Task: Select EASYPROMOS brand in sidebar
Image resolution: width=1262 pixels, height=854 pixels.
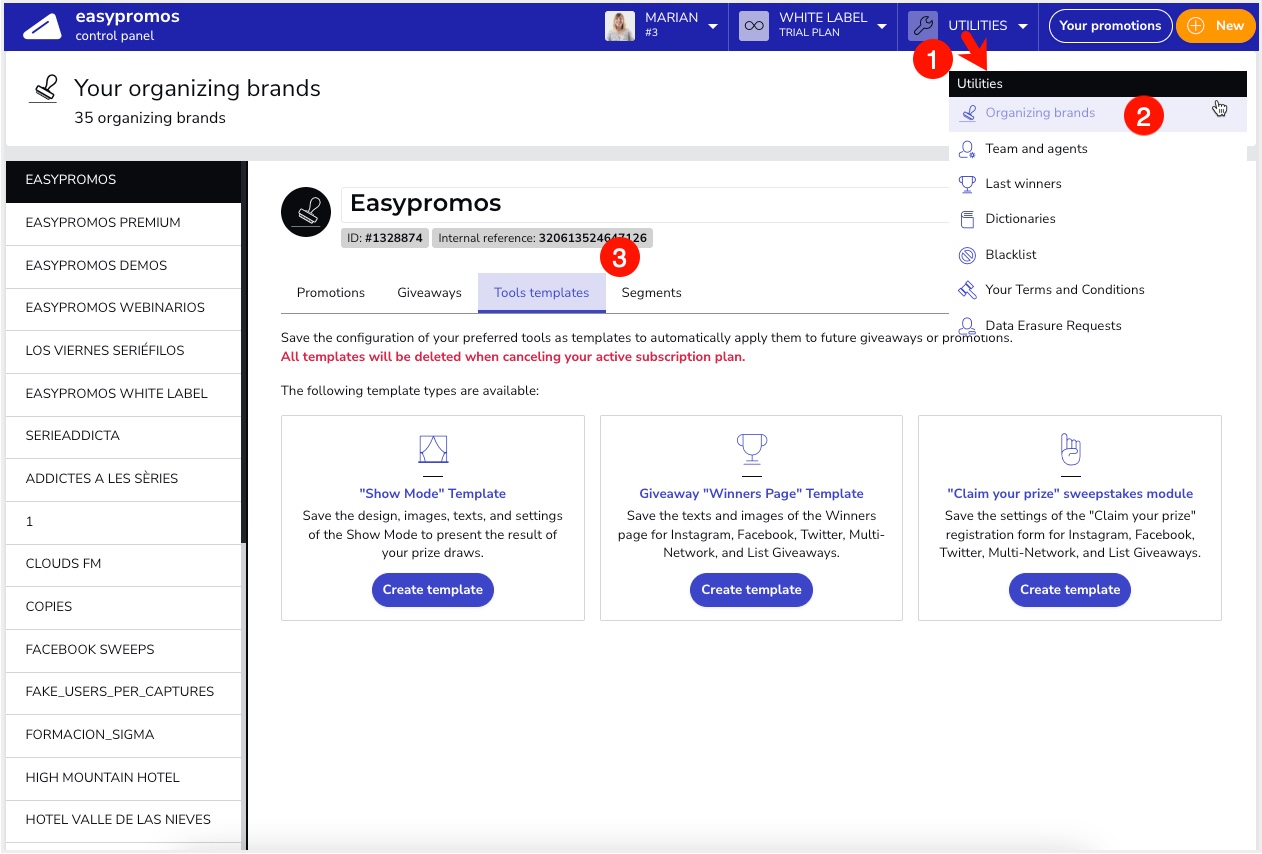Action: (123, 181)
